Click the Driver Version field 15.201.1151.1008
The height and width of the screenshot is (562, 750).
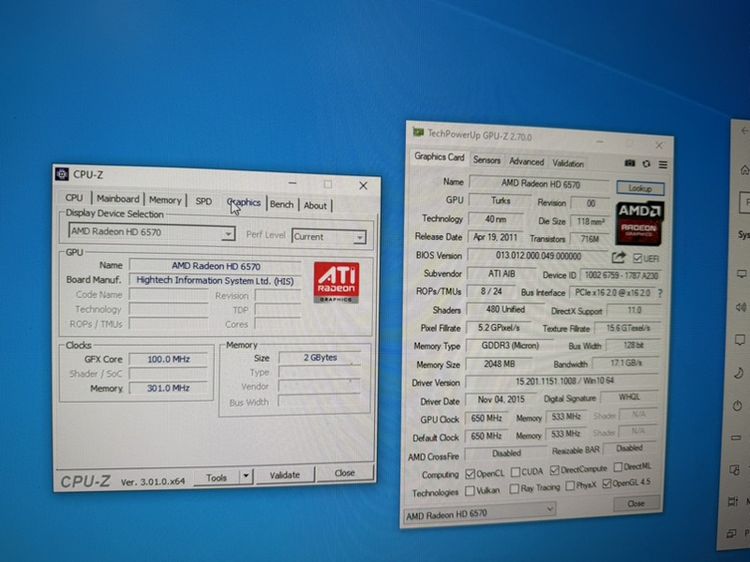coord(564,381)
